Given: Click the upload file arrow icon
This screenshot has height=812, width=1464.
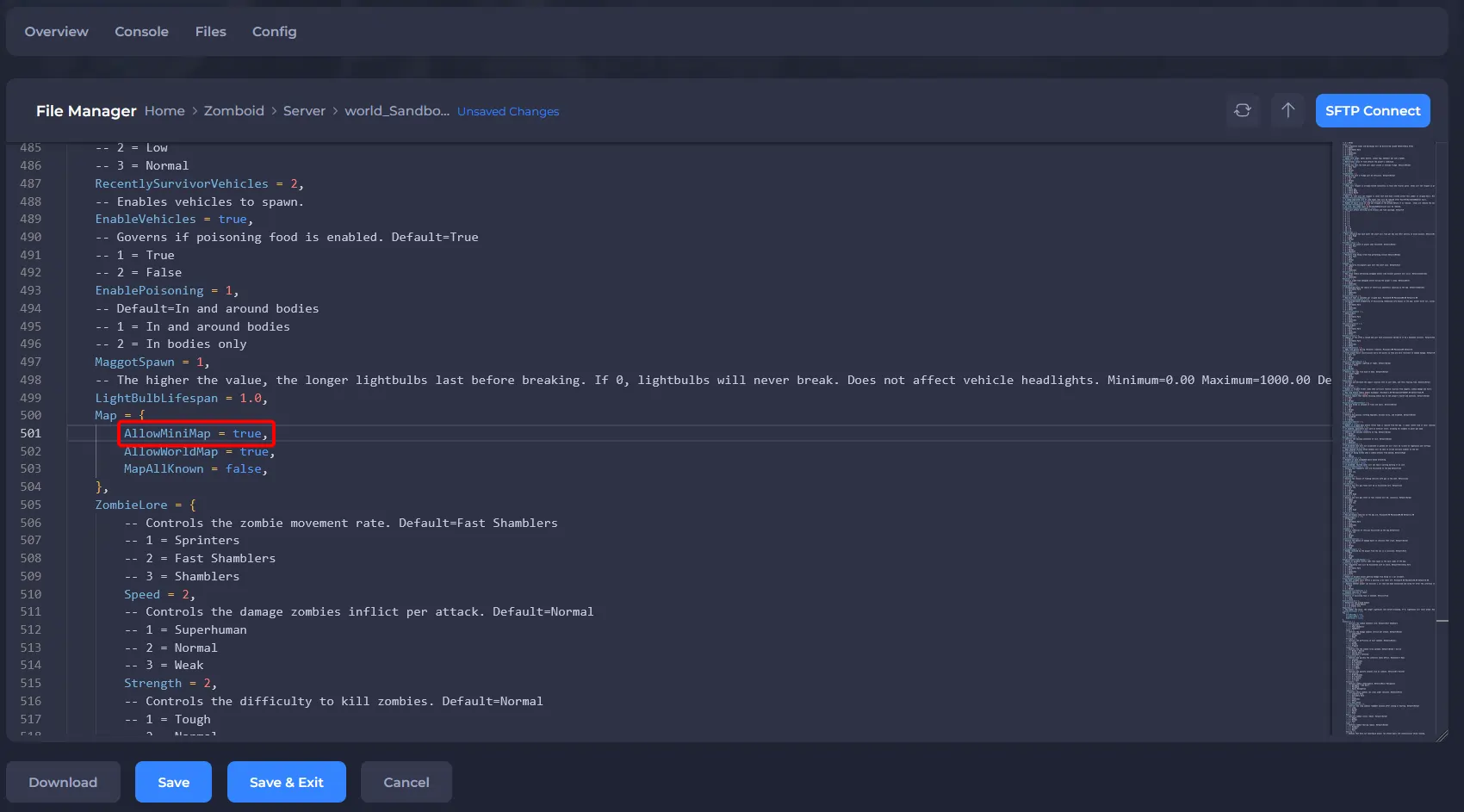Looking at the screenshot, I should pyautogui.click(x=1287, y=110).
